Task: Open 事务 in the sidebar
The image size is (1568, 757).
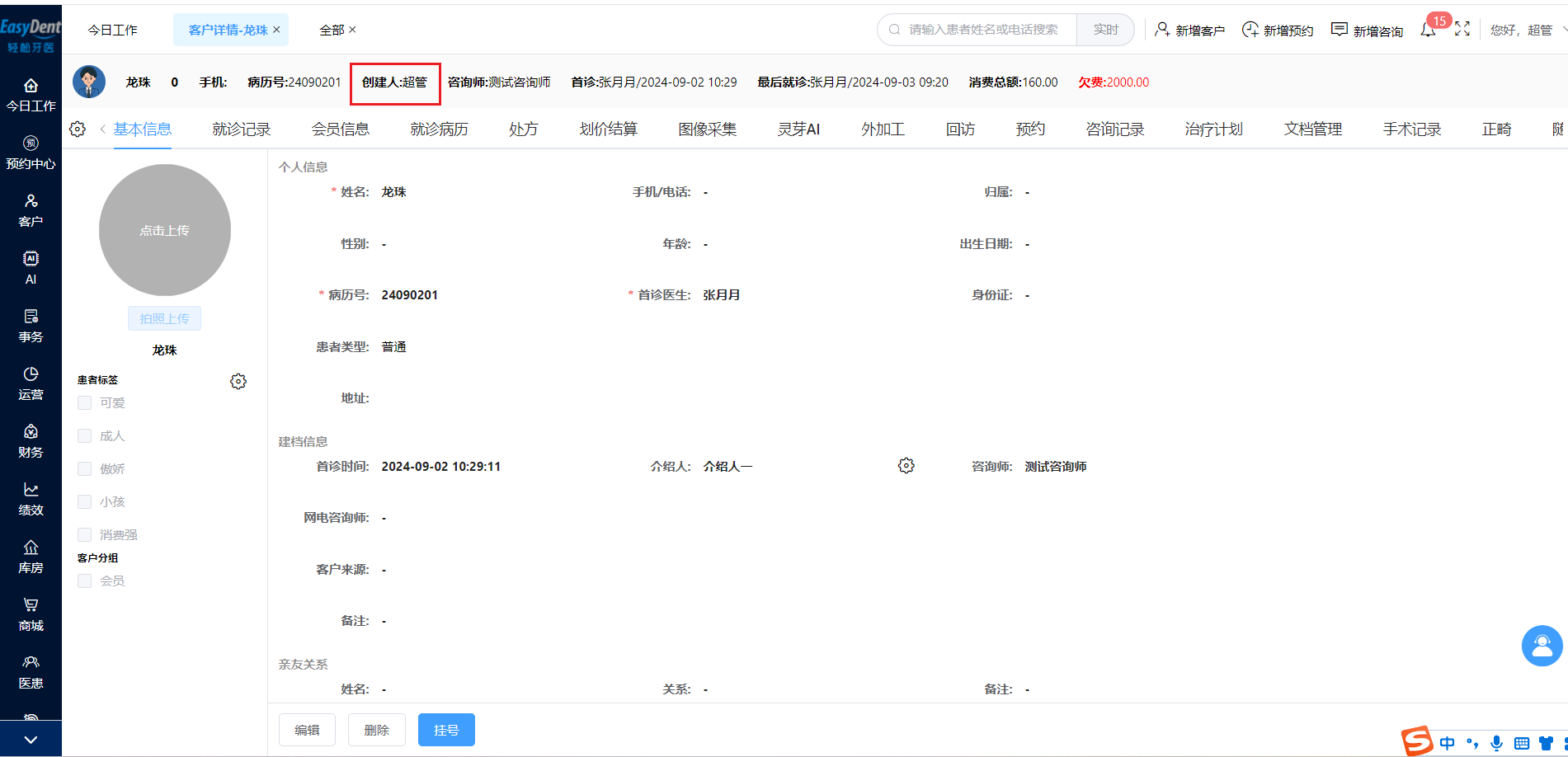Action: (31, 326)
